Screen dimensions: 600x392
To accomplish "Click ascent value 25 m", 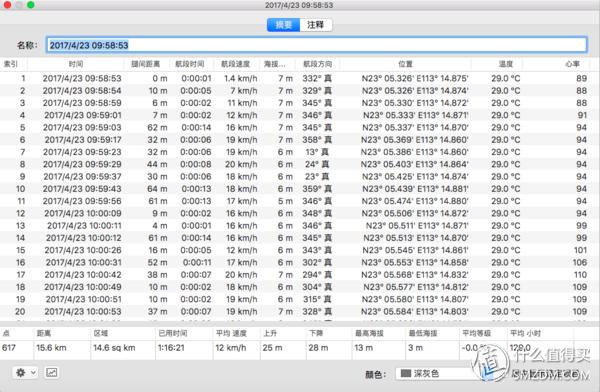I will click(x=272, y=348).
